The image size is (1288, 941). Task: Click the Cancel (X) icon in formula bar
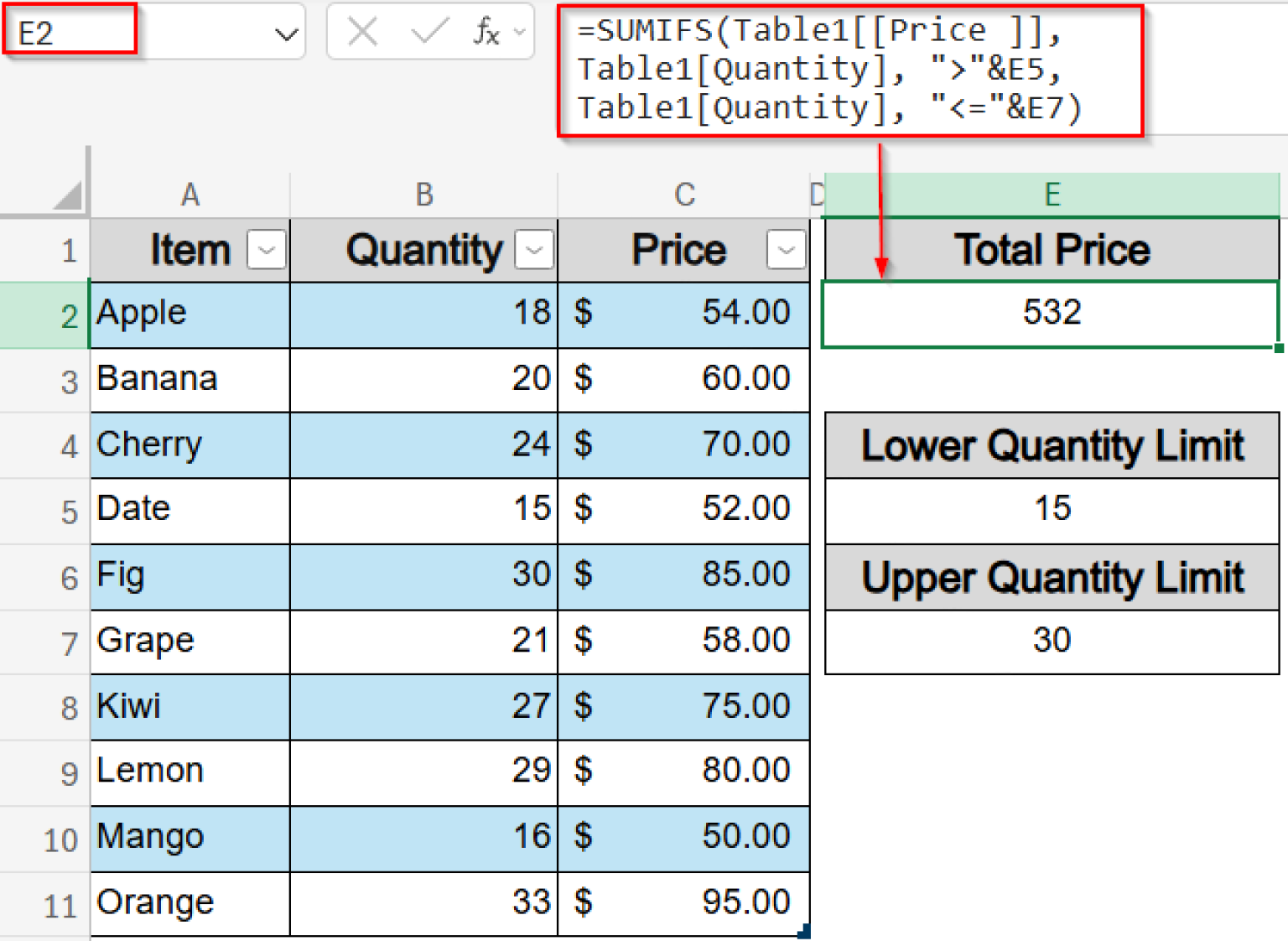(361, 31)
